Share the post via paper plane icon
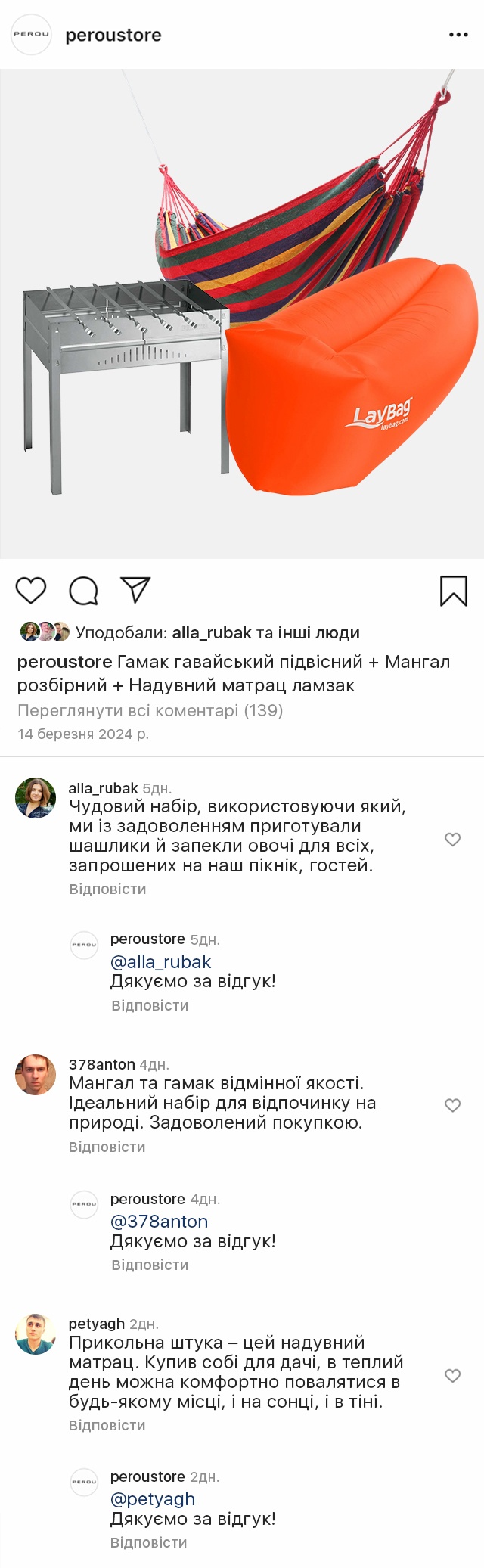Screen dimensions: 484x1568 click(x=135, y=591)
